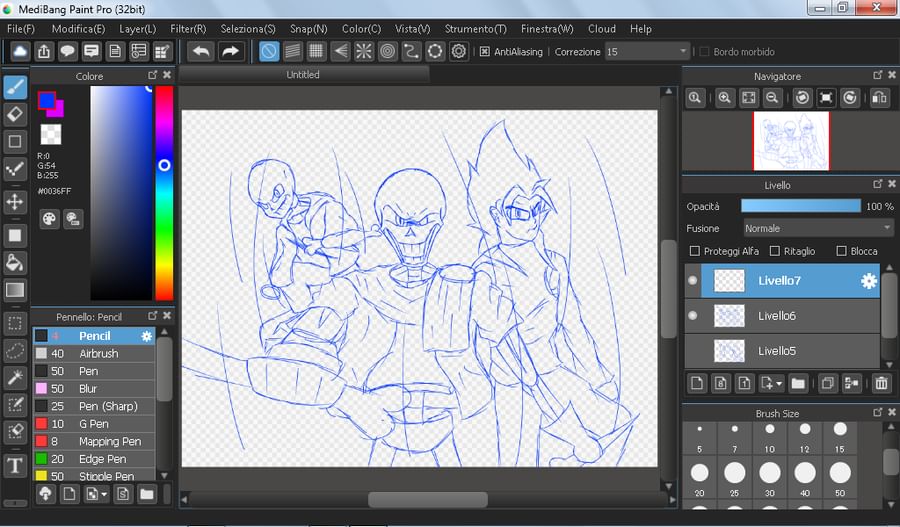Enable the Blocca checkbox
Viewport: 900px width, 527px height.
pos(841,251)
